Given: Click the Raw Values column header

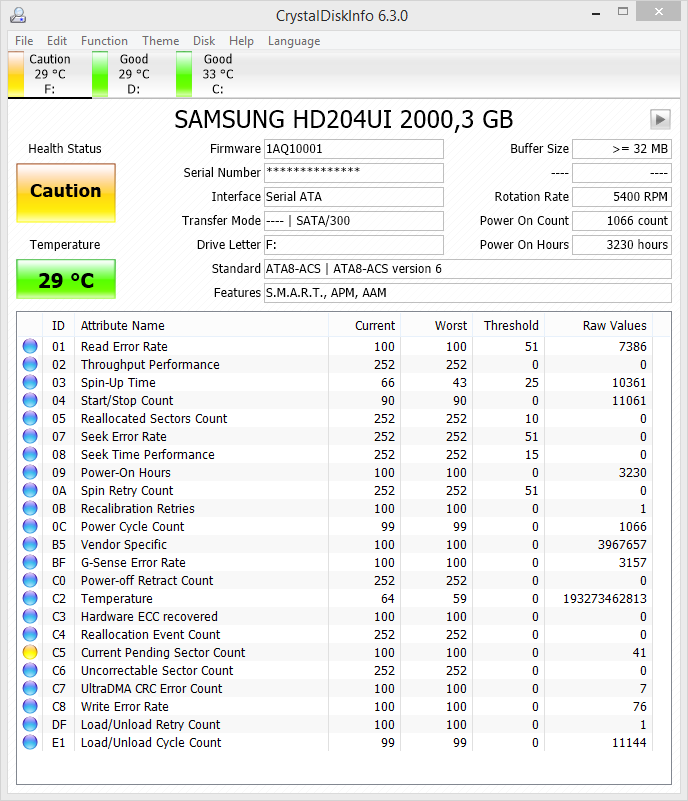Looking at the screenshot, I should point(599,325).
